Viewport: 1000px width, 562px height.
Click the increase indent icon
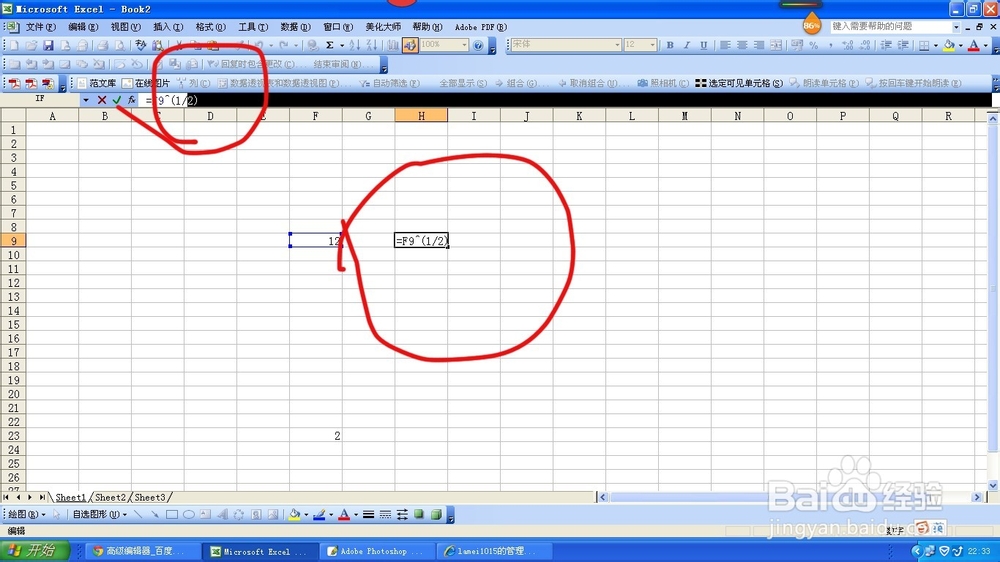pos(903,45)
